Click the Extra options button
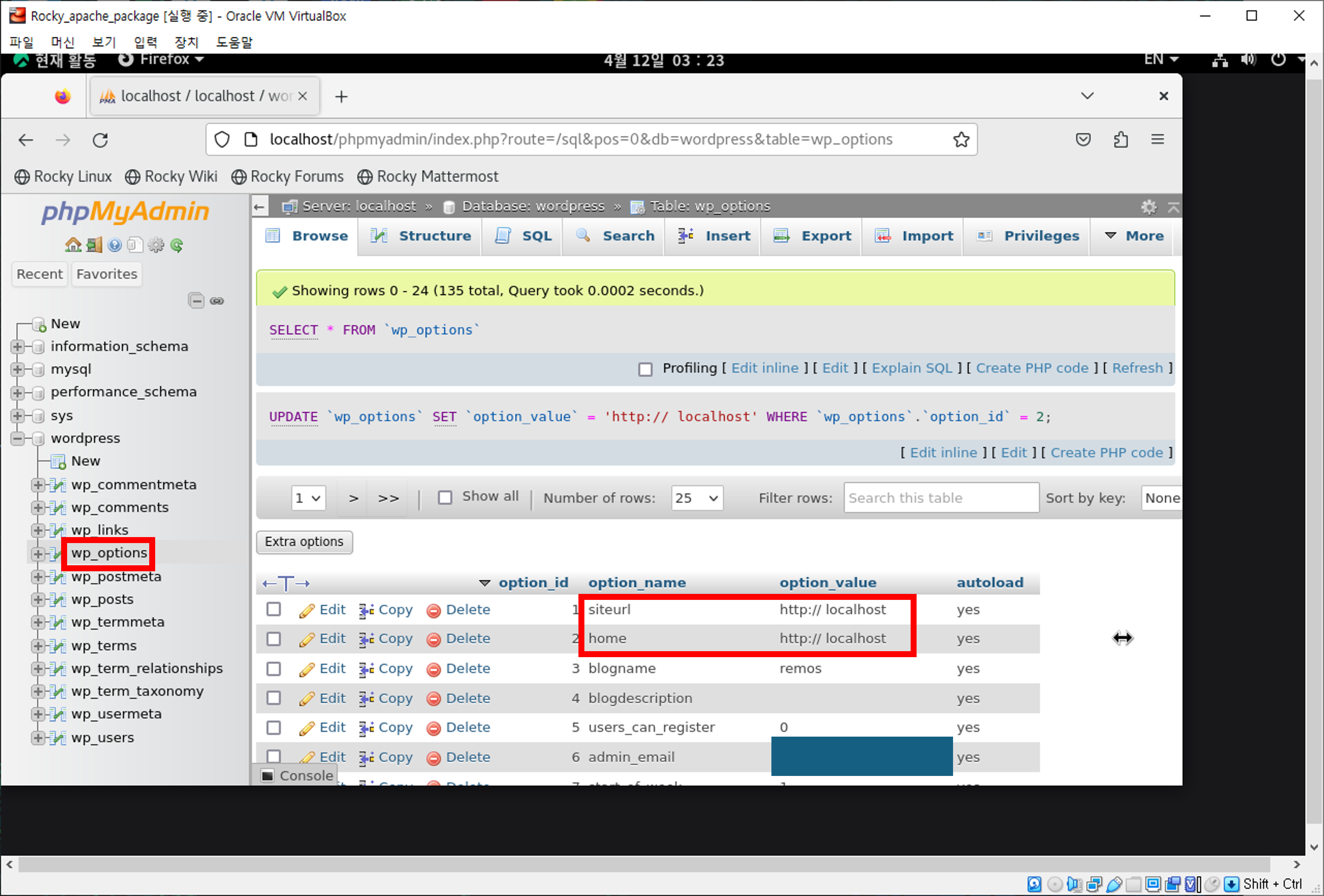 tap(304, 541)
